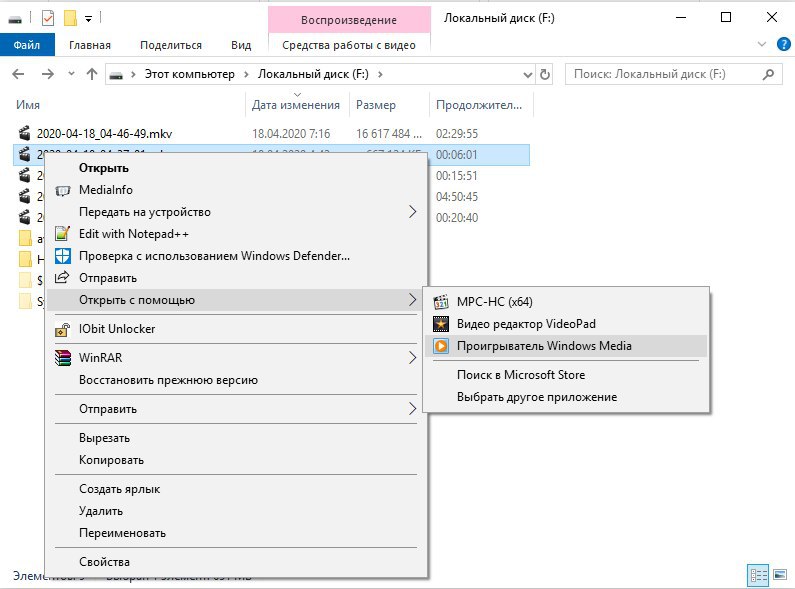
Task: Expand the lower Отправить submenu arrow
Action: click(413, 409)
